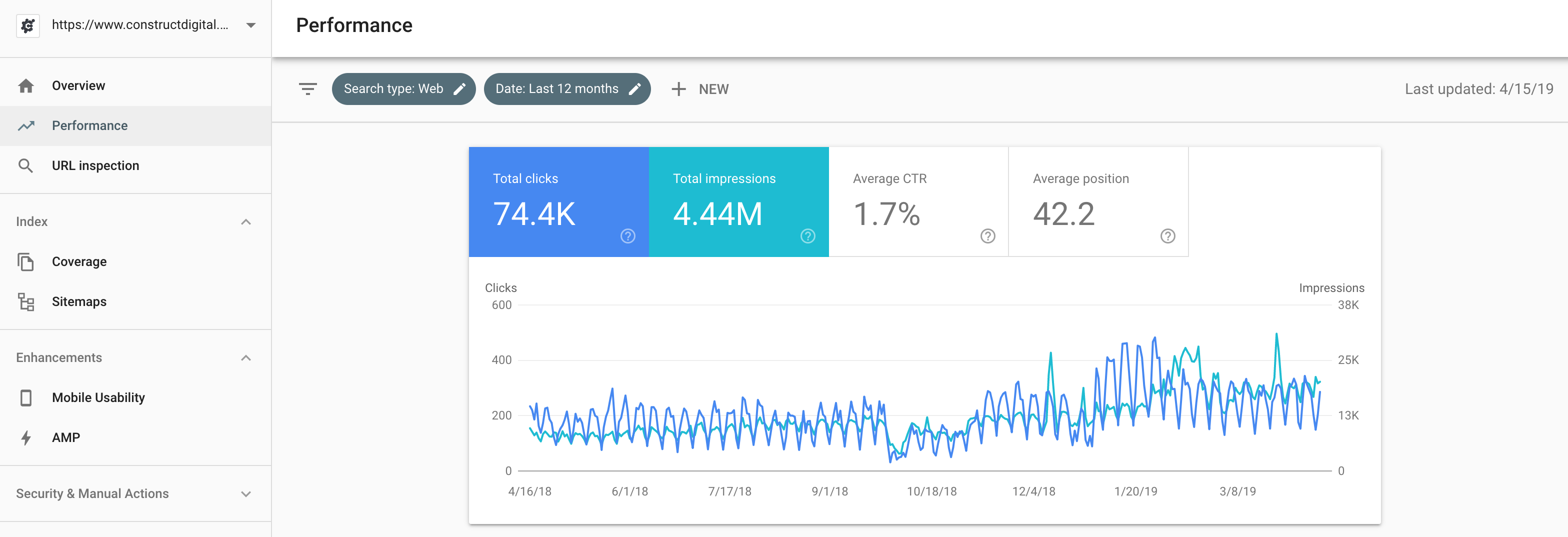The height and width of the screenshot is (537, 1568).
Task: Click the Sitemaps tree icon
Action: pyautogui.click(x=25, y=302)
